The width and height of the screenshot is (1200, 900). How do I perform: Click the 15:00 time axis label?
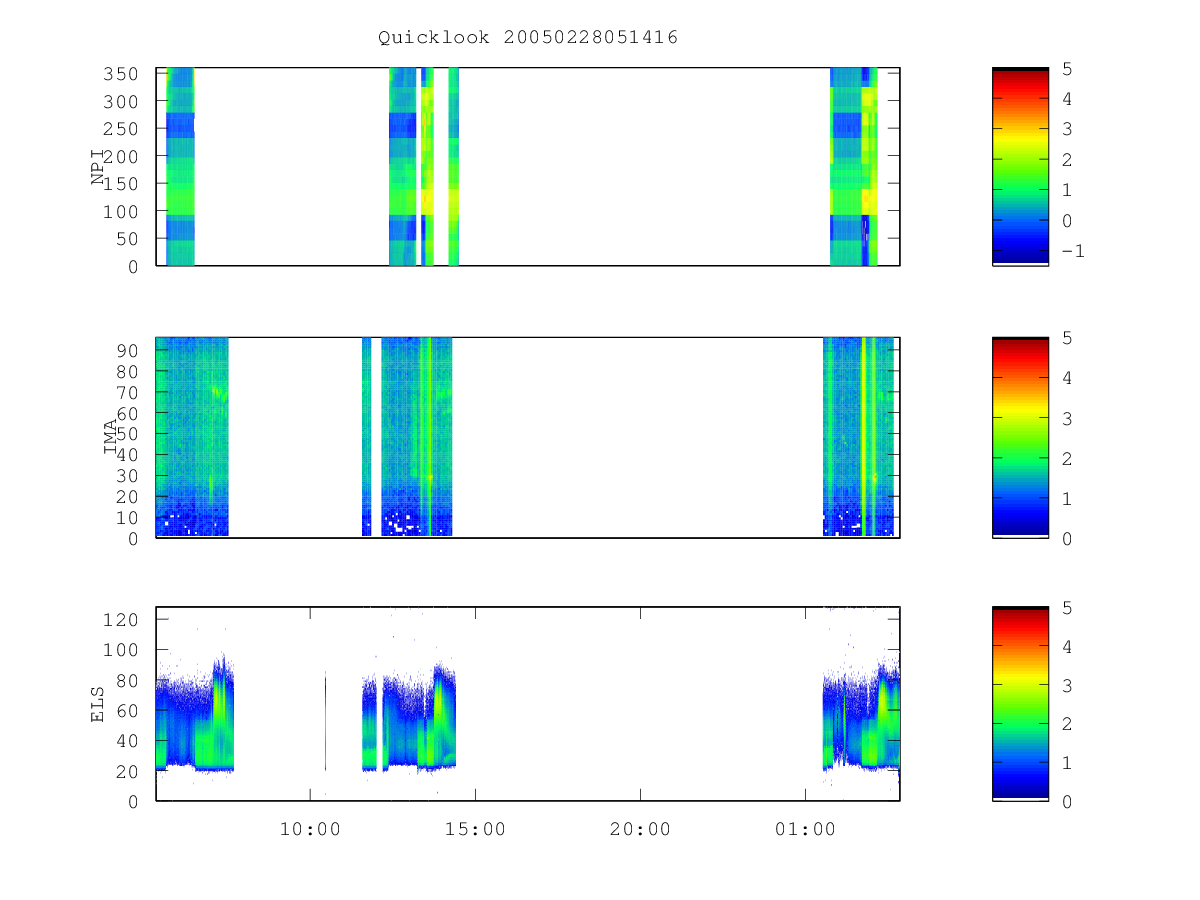click(x=475, y=829)
